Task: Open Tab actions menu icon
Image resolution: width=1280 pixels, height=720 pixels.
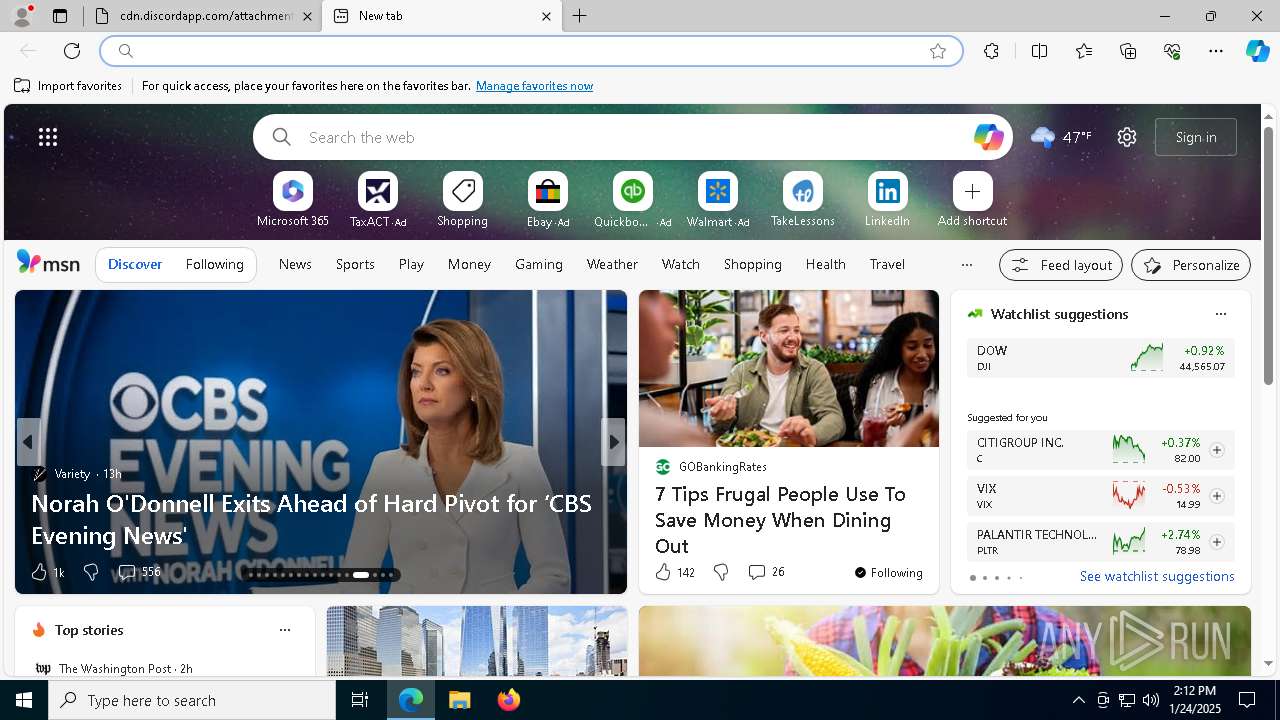Action: coord(60,16)
